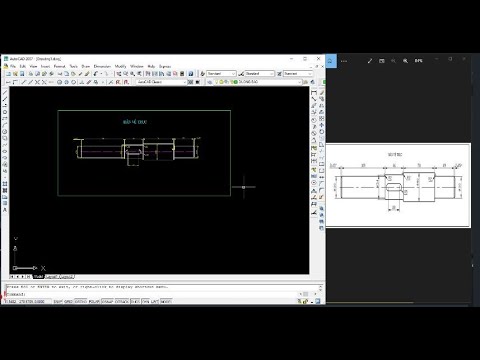This screenshot has width=480, height=360.
Task: Click the zoom percentage in Photos viewer
Action: pos(418,61)
